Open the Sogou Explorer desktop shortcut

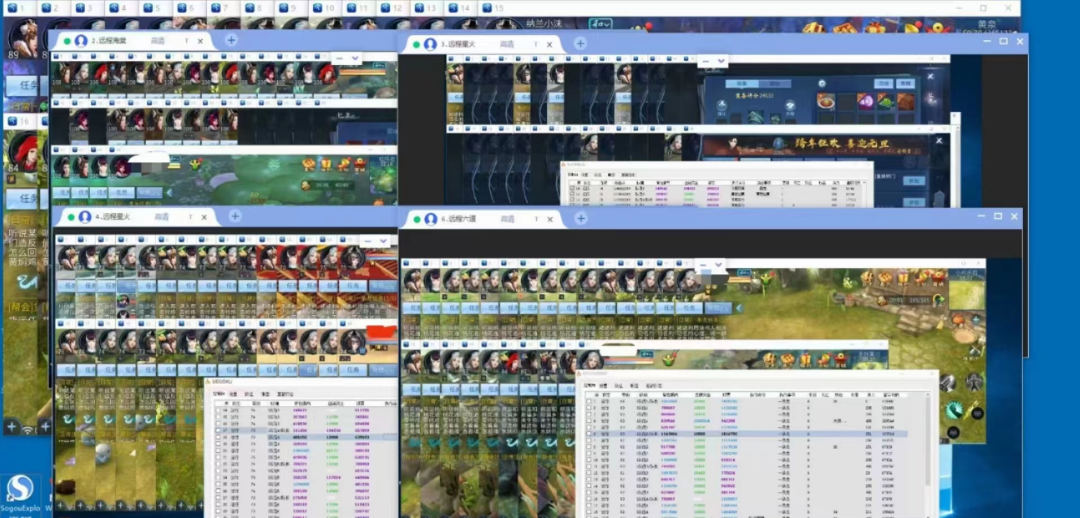(x=19, y=495)
